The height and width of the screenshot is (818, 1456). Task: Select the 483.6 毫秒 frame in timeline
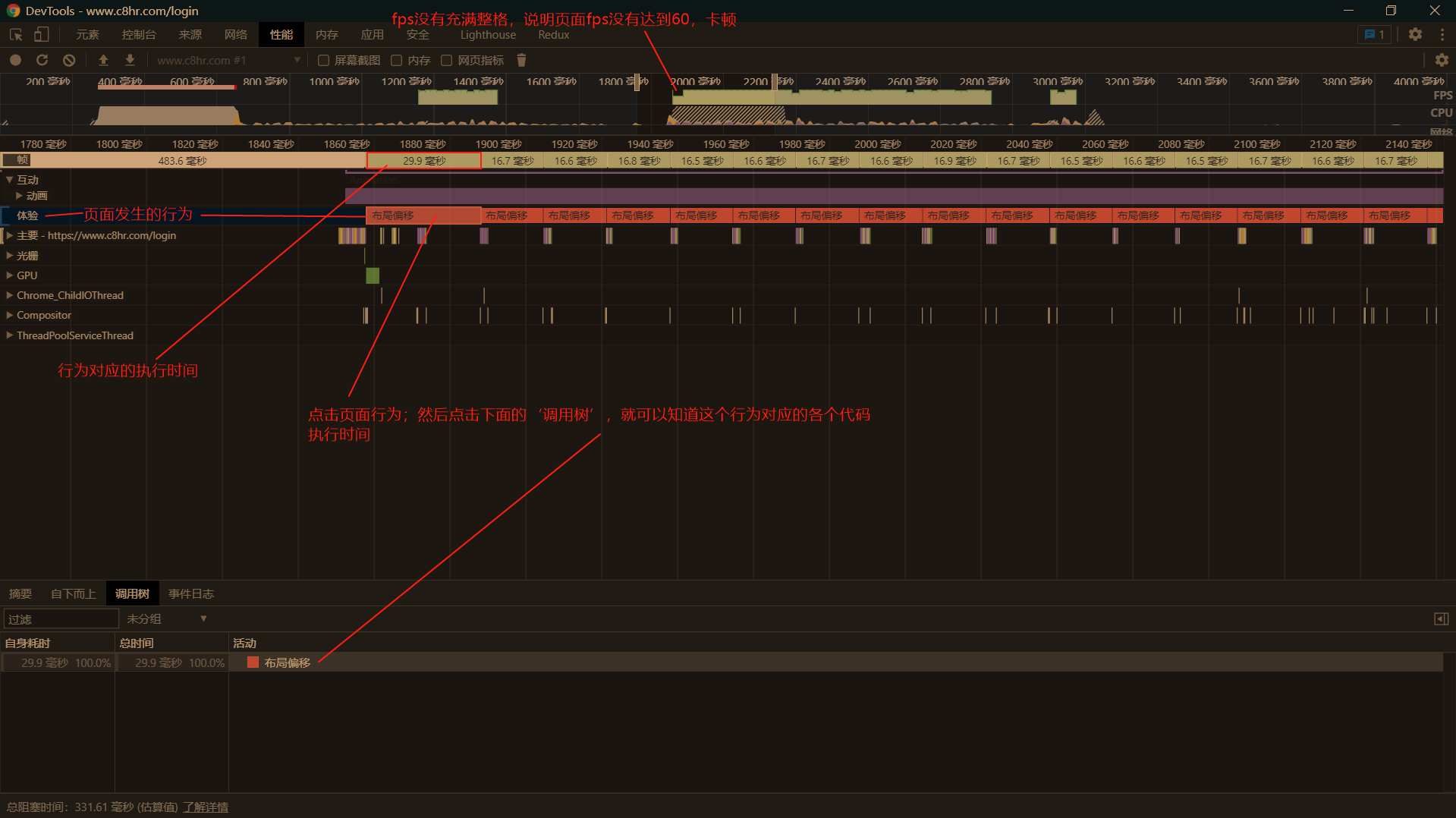(x=182, y=161)
